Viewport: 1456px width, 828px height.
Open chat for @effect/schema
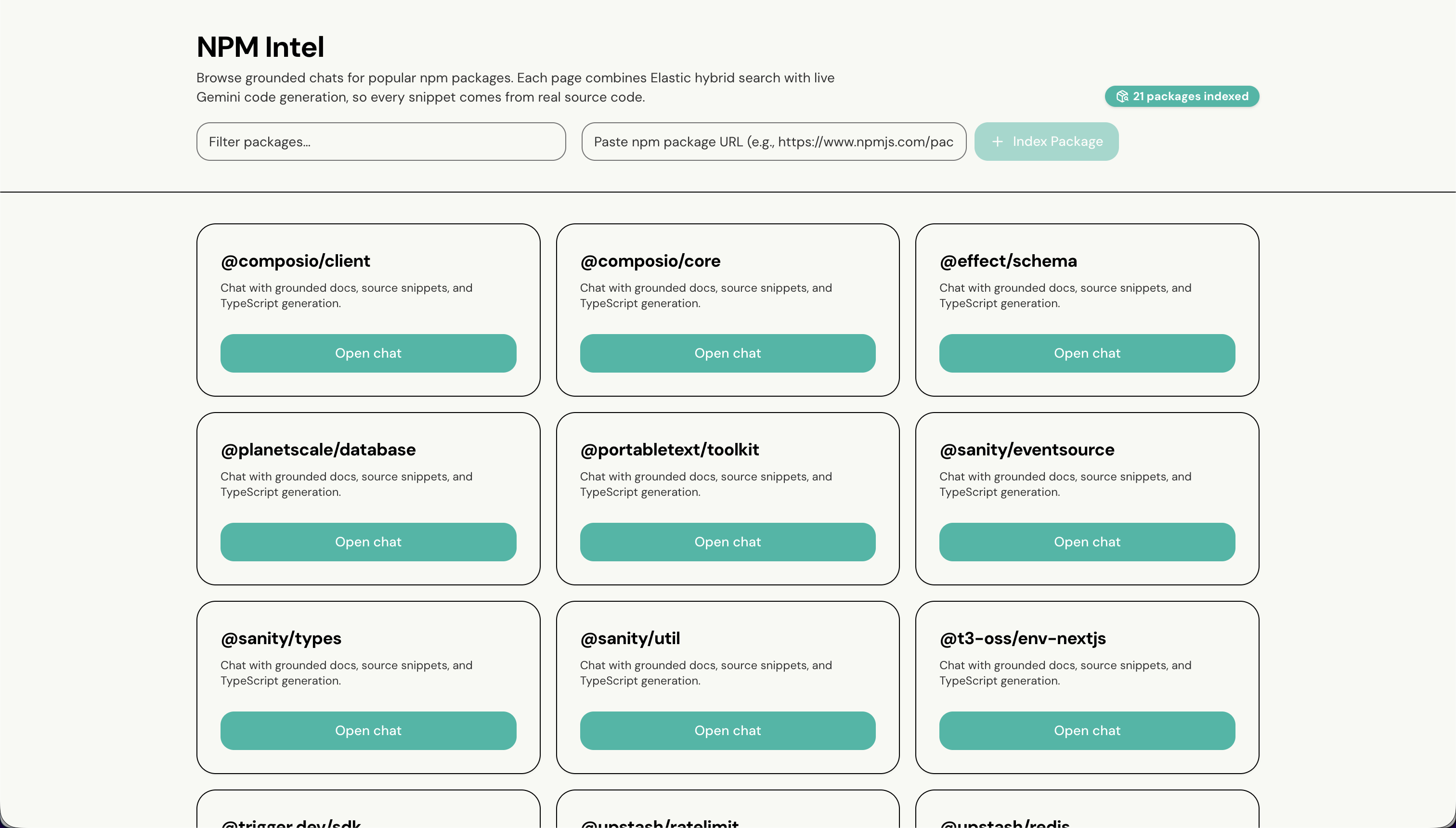click(1087, 353)
